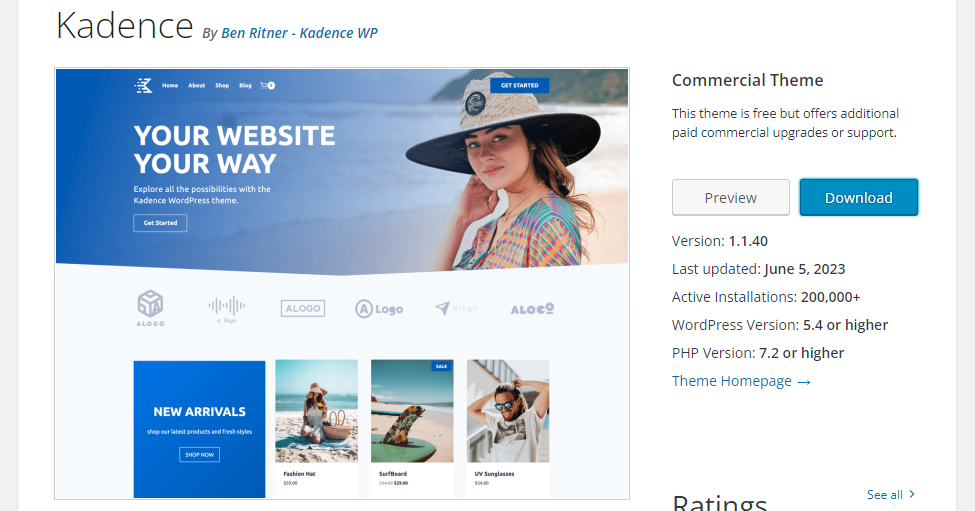This screenshot has height=511, width=975.
Task: Click the circled A Logo brand icon
Action: [379, 309]
